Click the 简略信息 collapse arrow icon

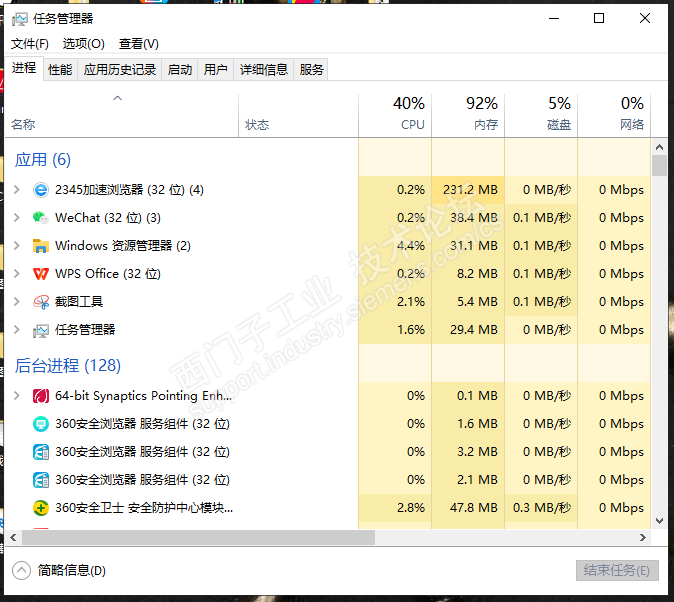pos(21,571)
